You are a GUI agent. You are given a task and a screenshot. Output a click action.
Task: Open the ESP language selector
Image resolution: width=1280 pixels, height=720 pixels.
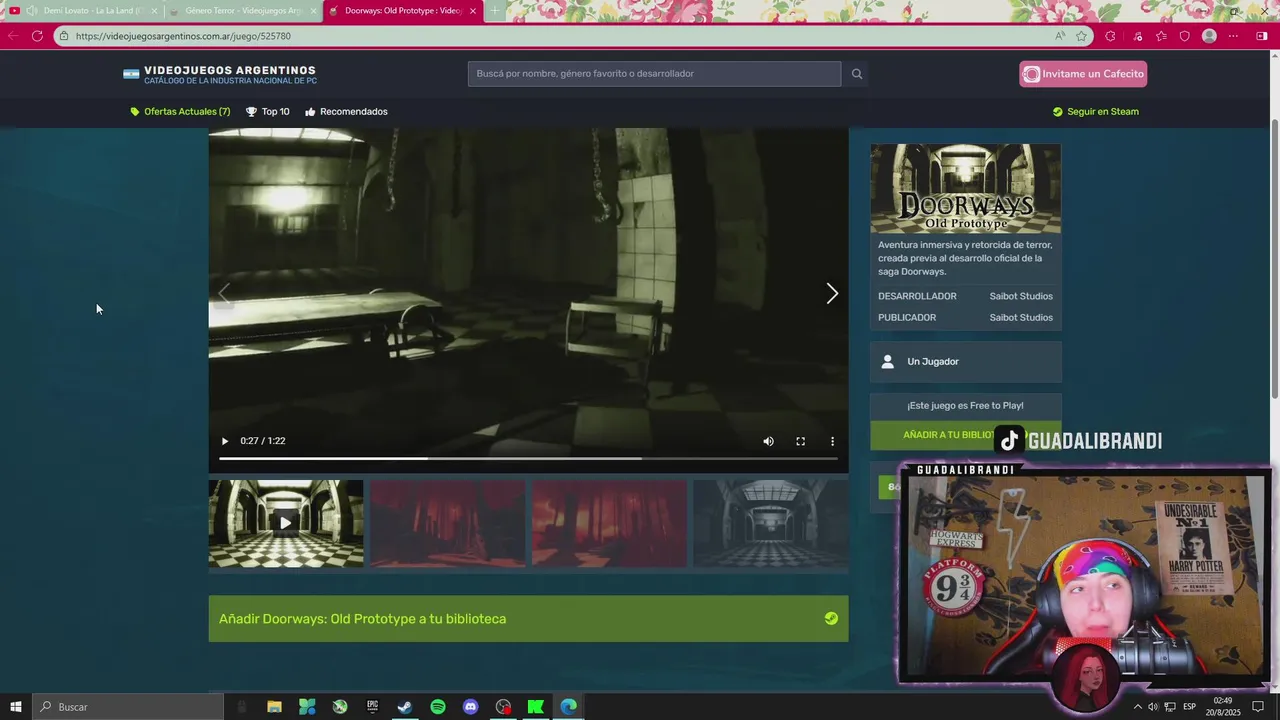tap(1188, 707)
